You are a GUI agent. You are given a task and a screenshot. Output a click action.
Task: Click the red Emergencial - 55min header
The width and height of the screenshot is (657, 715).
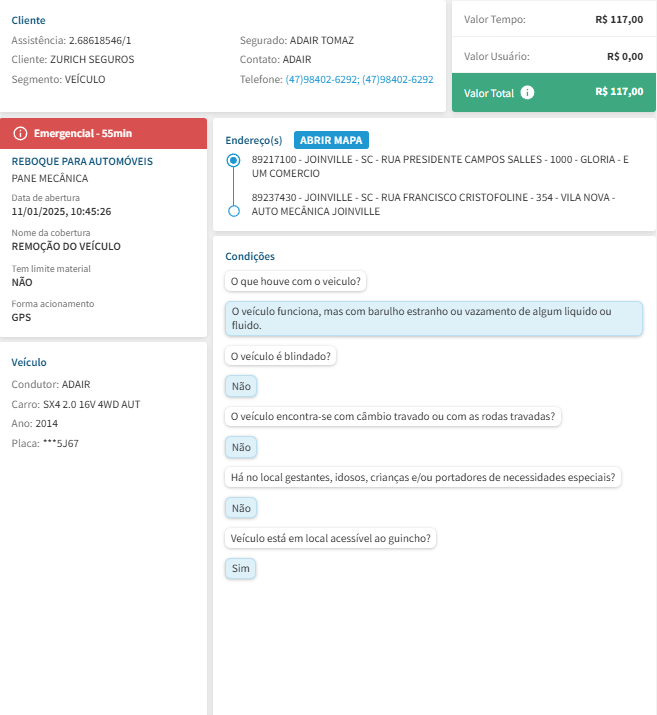click(x=104, y=133)
